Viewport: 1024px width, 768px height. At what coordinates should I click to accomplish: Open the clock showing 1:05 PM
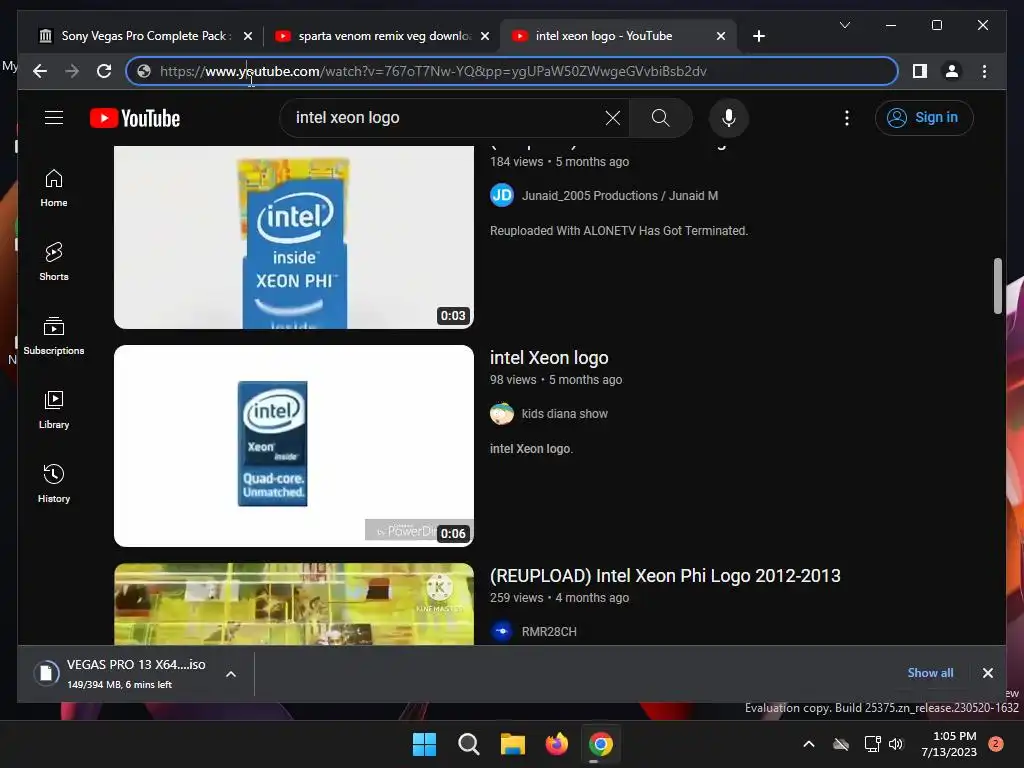click(x=949, y=744)
